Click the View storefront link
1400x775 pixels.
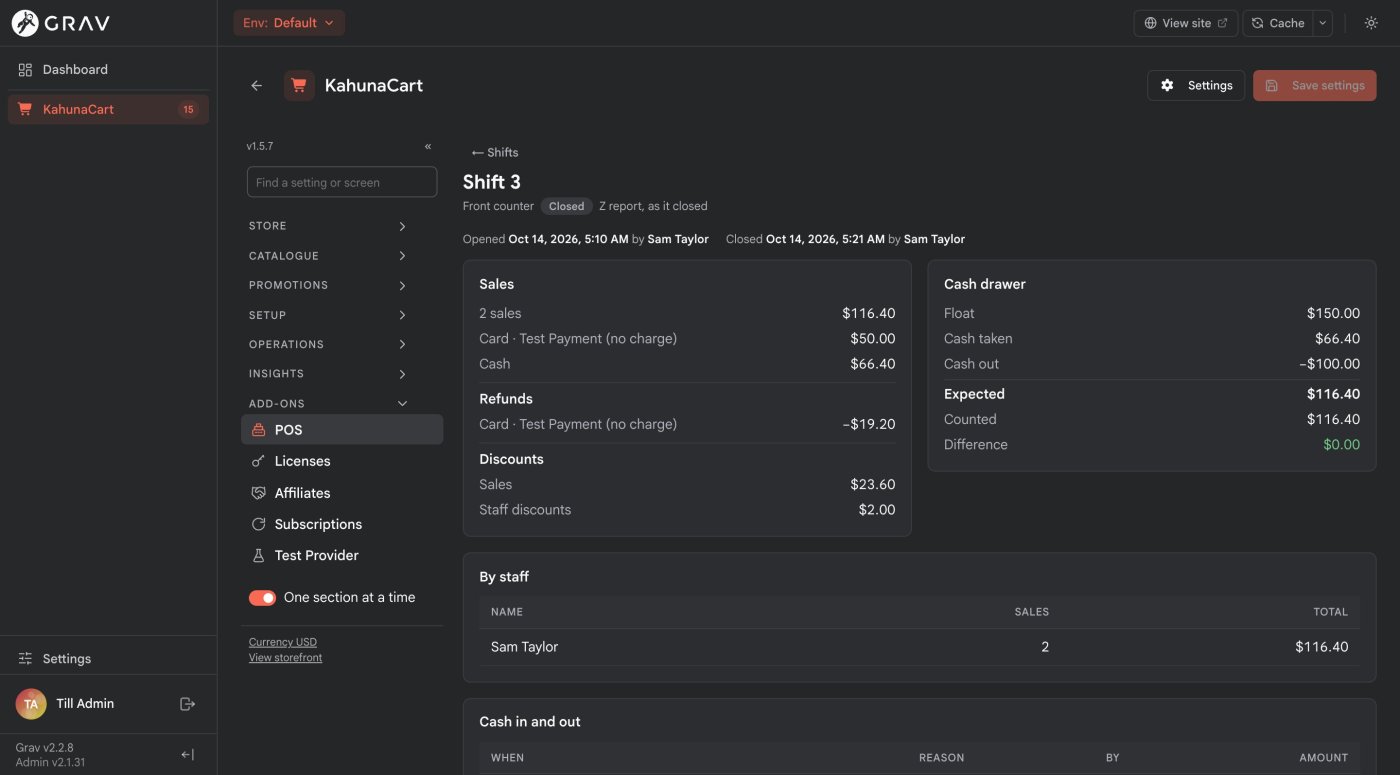click(285, 657)
